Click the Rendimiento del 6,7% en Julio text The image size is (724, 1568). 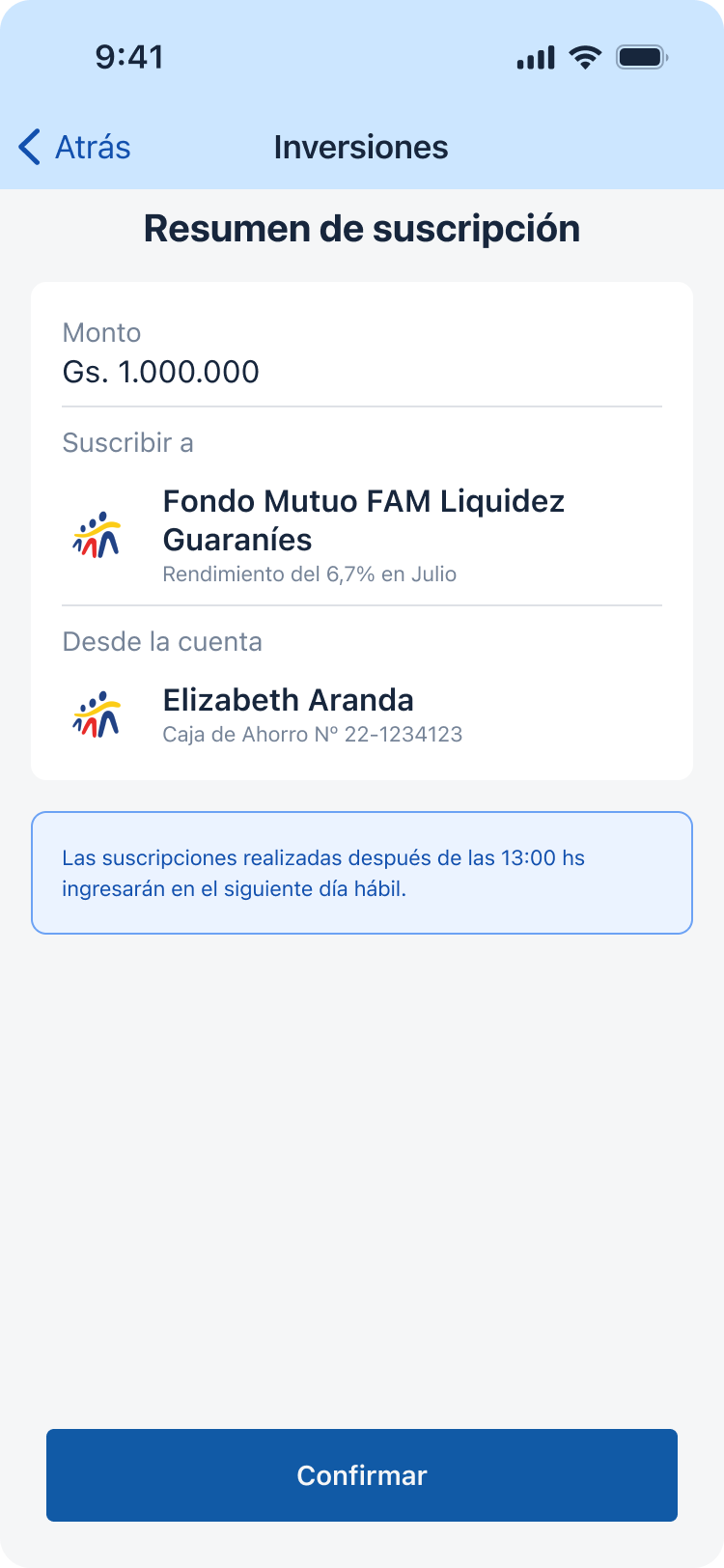(309, 574)
